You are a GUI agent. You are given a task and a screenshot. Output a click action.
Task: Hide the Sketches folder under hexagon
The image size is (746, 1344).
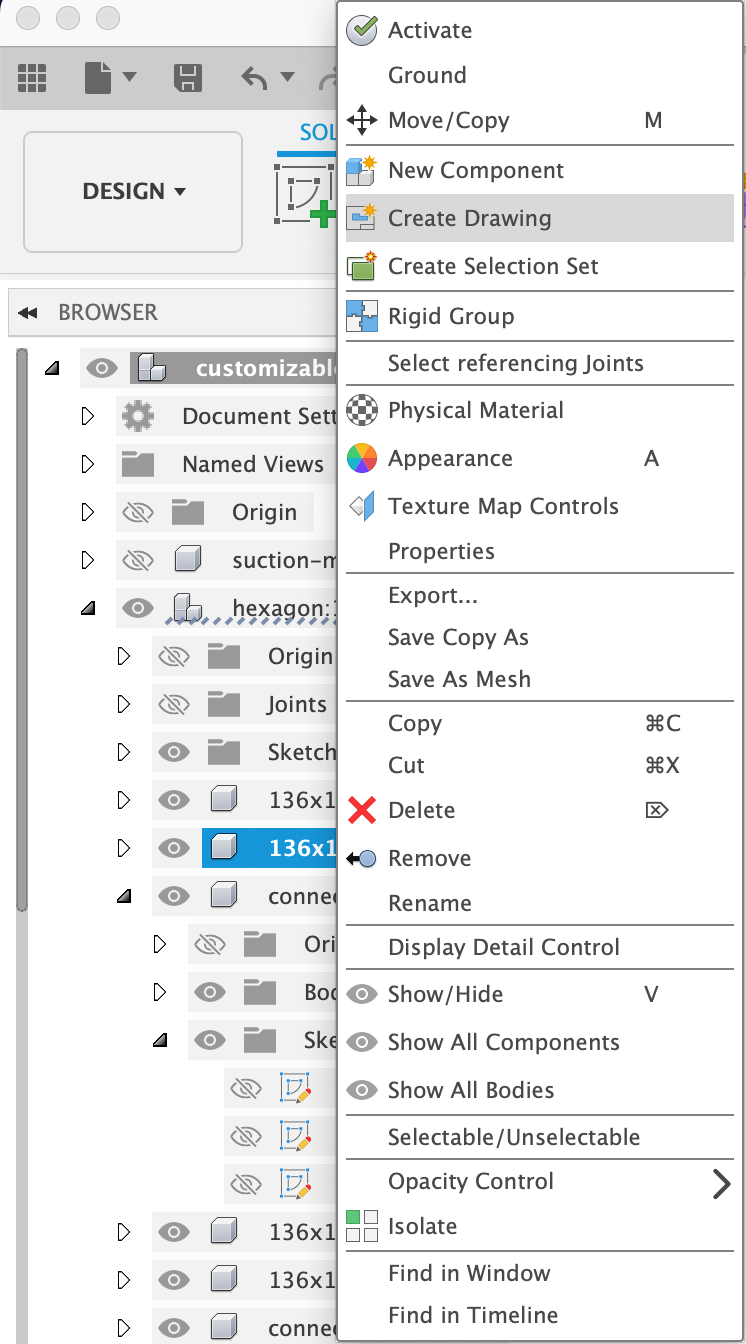click(x=174, y=752)
